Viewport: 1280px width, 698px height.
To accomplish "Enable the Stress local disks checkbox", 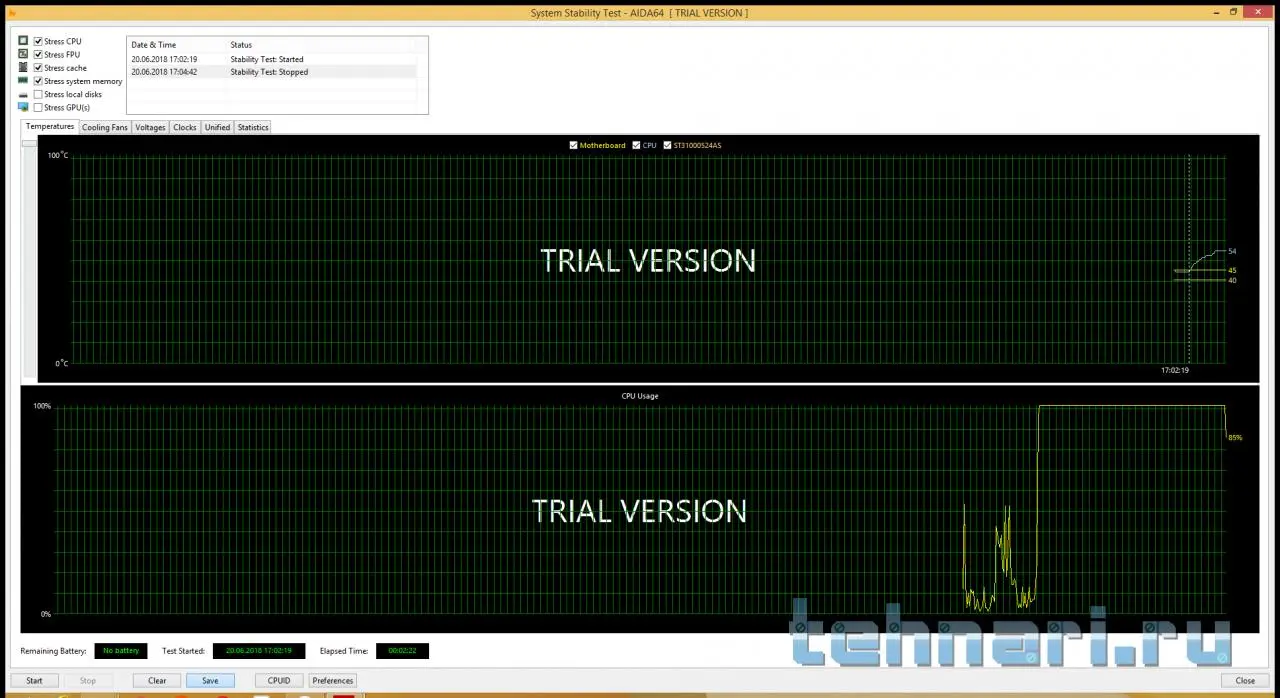I will 38,94.
